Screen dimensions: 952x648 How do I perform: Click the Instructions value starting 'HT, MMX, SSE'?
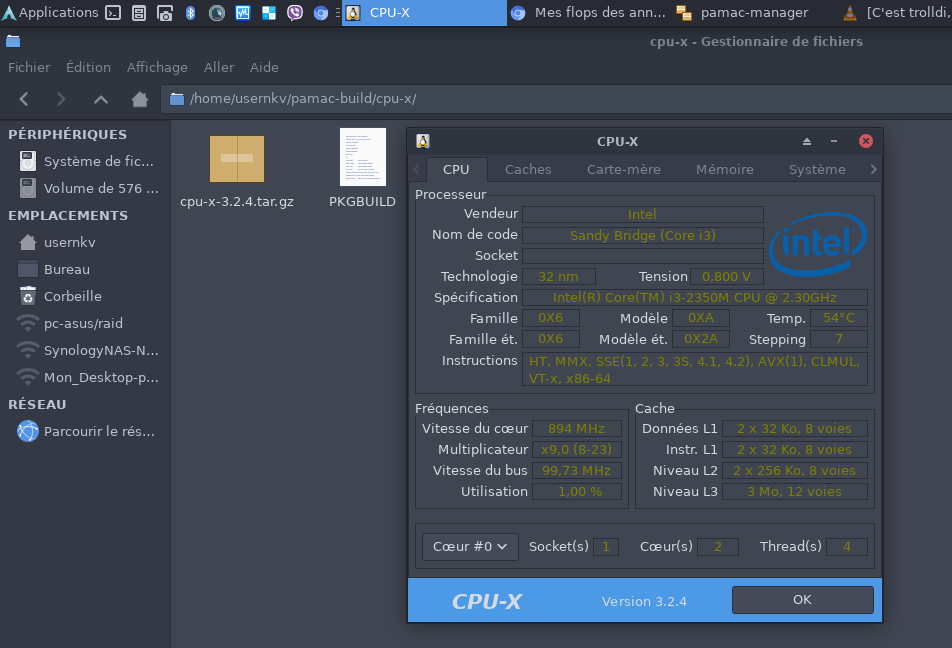coord(695,370)
